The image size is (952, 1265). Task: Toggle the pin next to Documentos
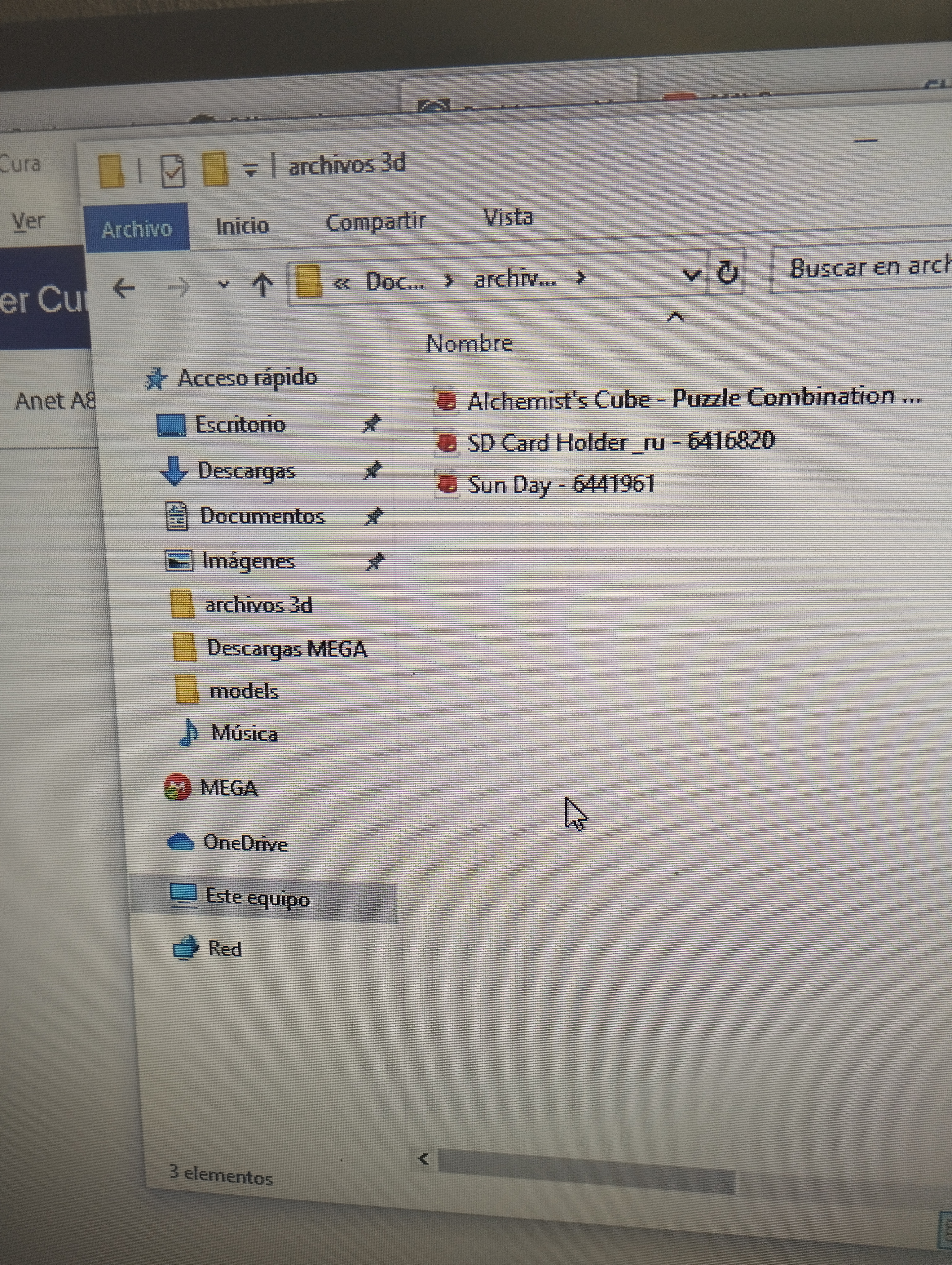374,516
